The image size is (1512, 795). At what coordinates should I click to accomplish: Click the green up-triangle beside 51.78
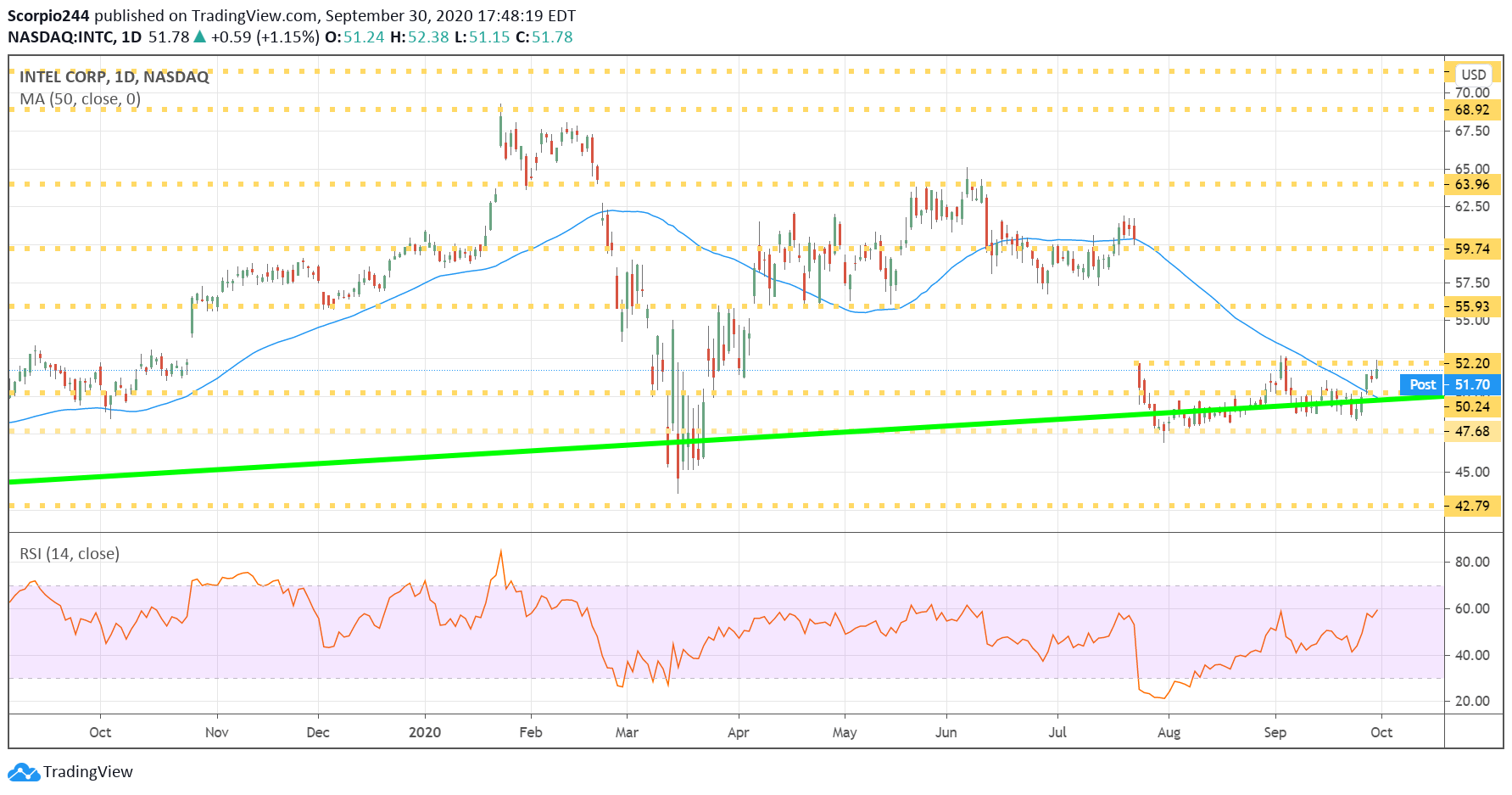coord(199,36)
